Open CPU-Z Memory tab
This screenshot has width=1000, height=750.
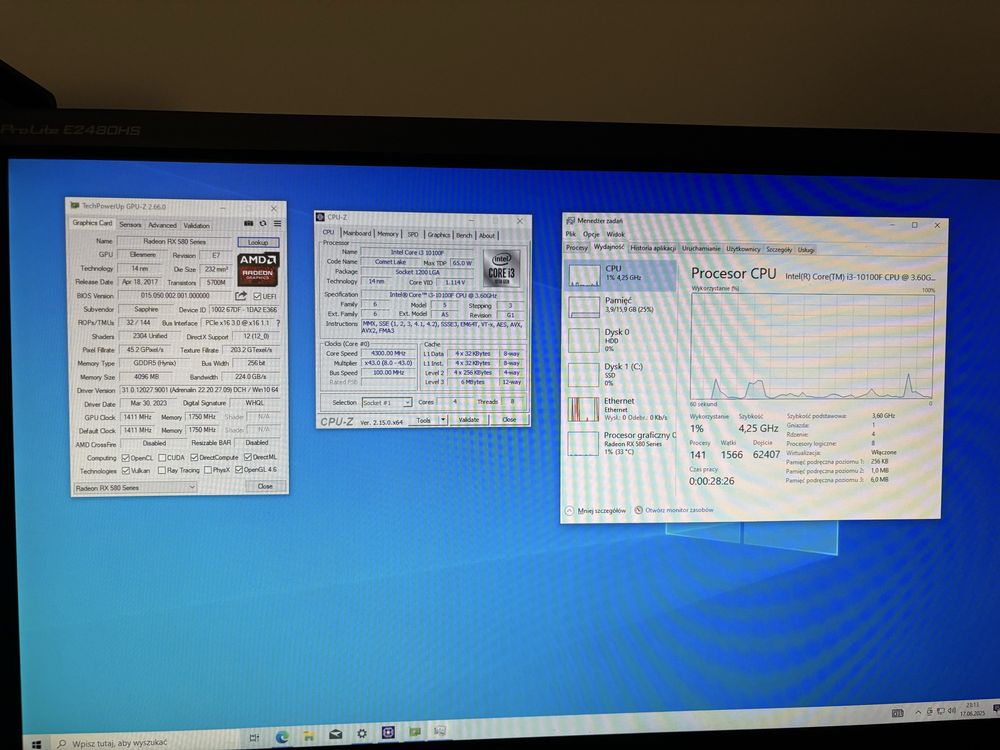click(x=388, y=234)
